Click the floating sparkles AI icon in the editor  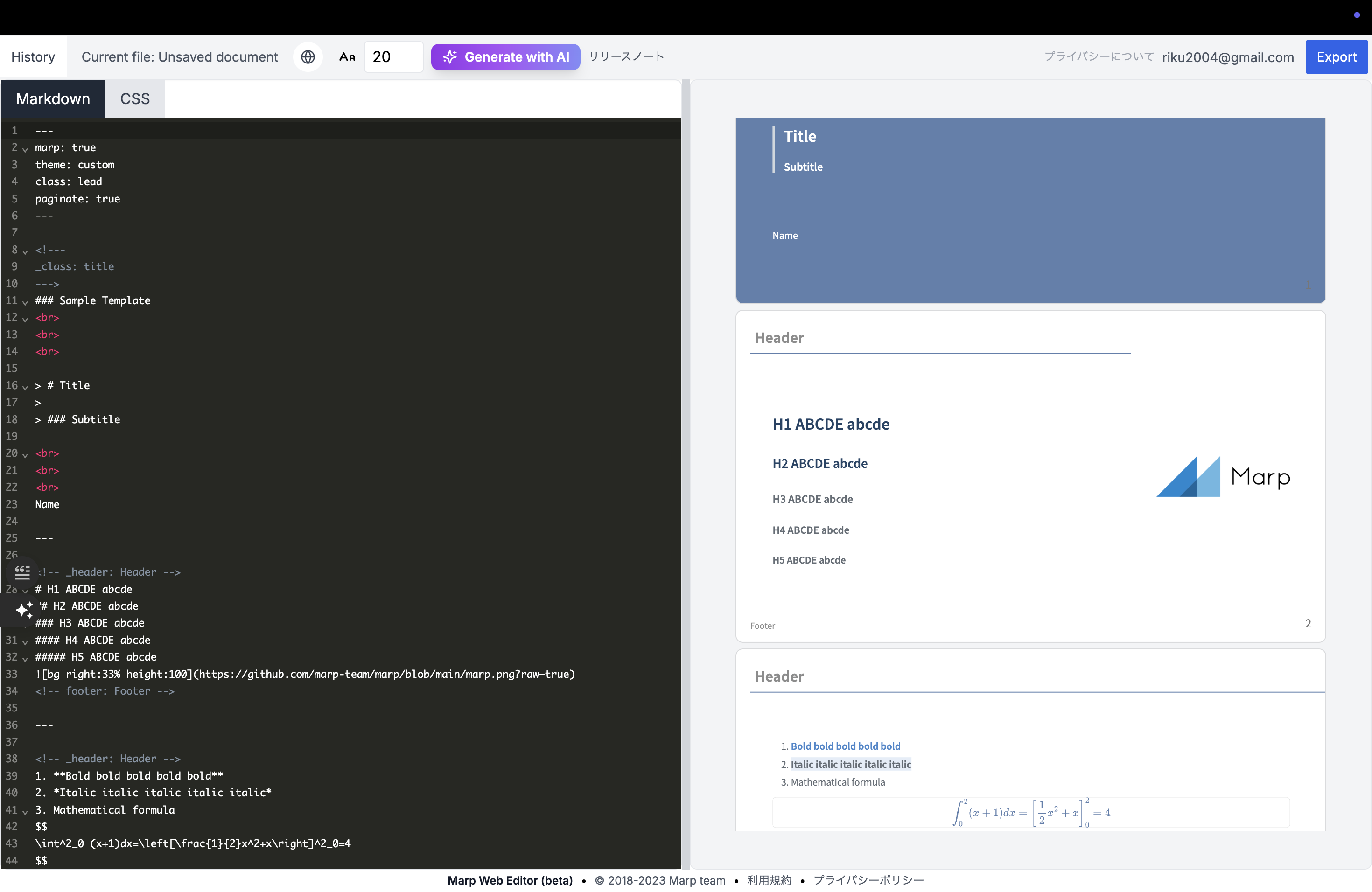(24, 610)
